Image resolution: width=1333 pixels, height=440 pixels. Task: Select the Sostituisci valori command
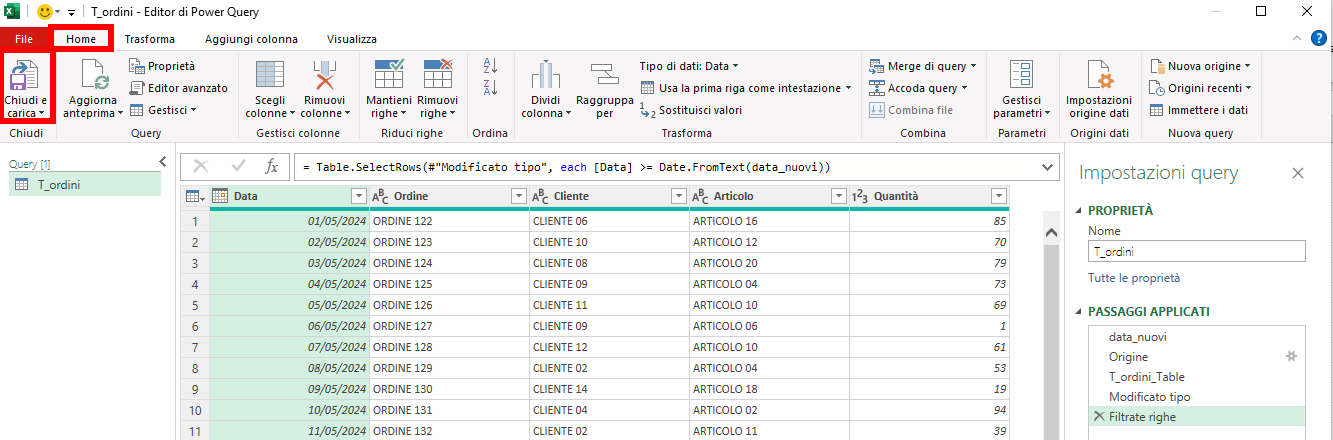click(x=691, y=110)
